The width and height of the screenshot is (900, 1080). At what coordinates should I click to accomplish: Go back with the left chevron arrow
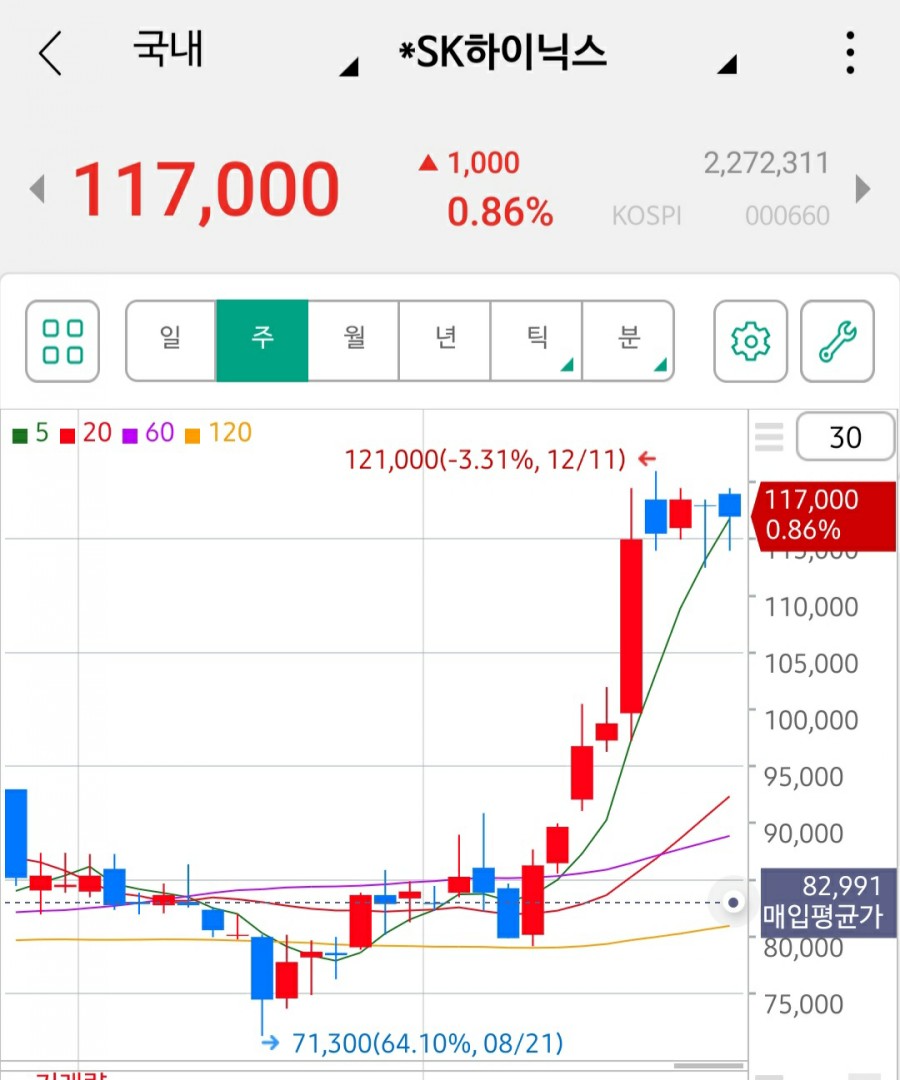coord(50,52)
